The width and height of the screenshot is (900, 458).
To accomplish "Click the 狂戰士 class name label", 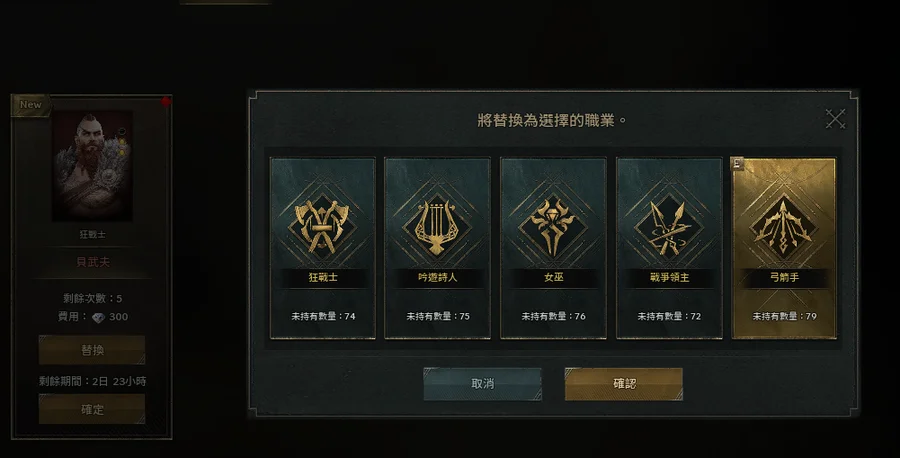I will pos(323,277).
